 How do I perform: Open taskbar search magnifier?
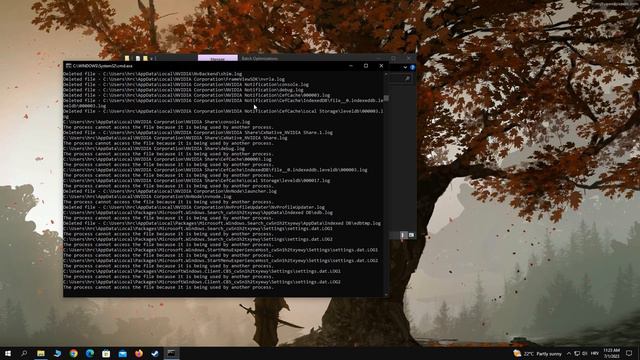click(x=24, y=353)
